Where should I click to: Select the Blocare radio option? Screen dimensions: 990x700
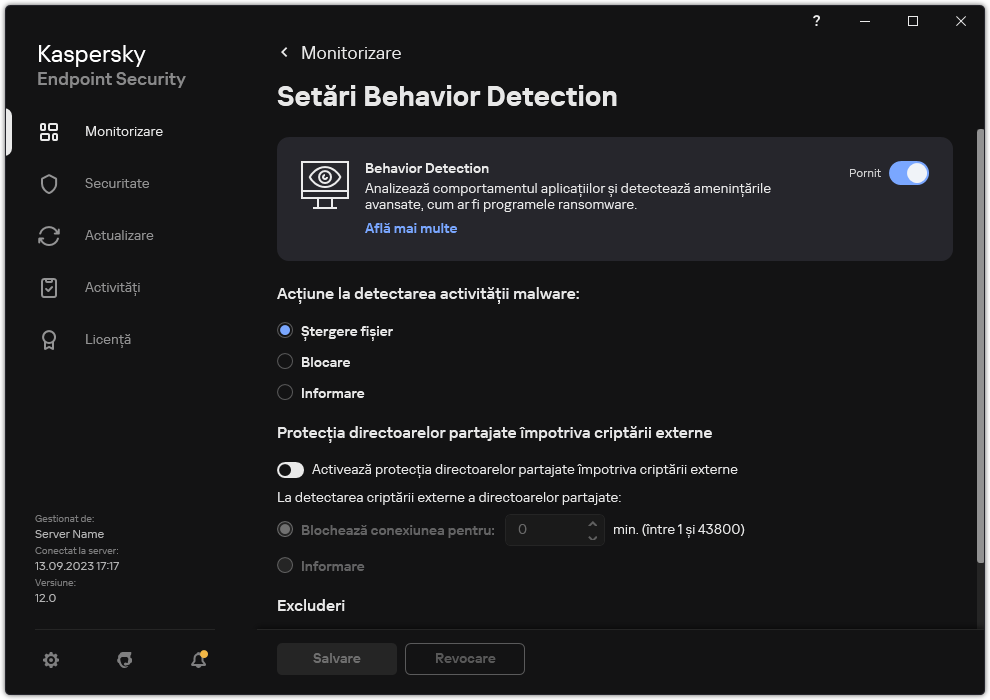click(285, 362)
